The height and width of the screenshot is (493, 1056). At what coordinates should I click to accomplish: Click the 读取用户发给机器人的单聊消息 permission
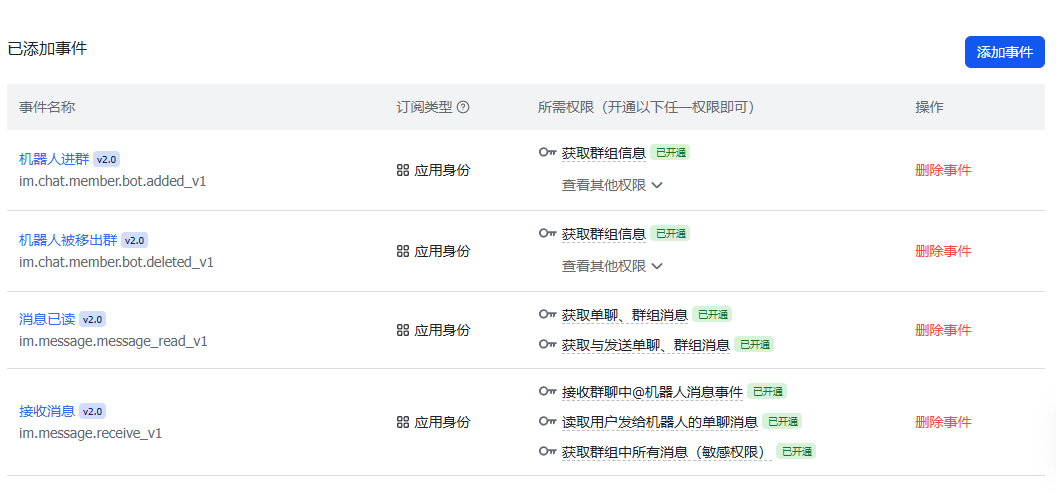click(659, 422)
